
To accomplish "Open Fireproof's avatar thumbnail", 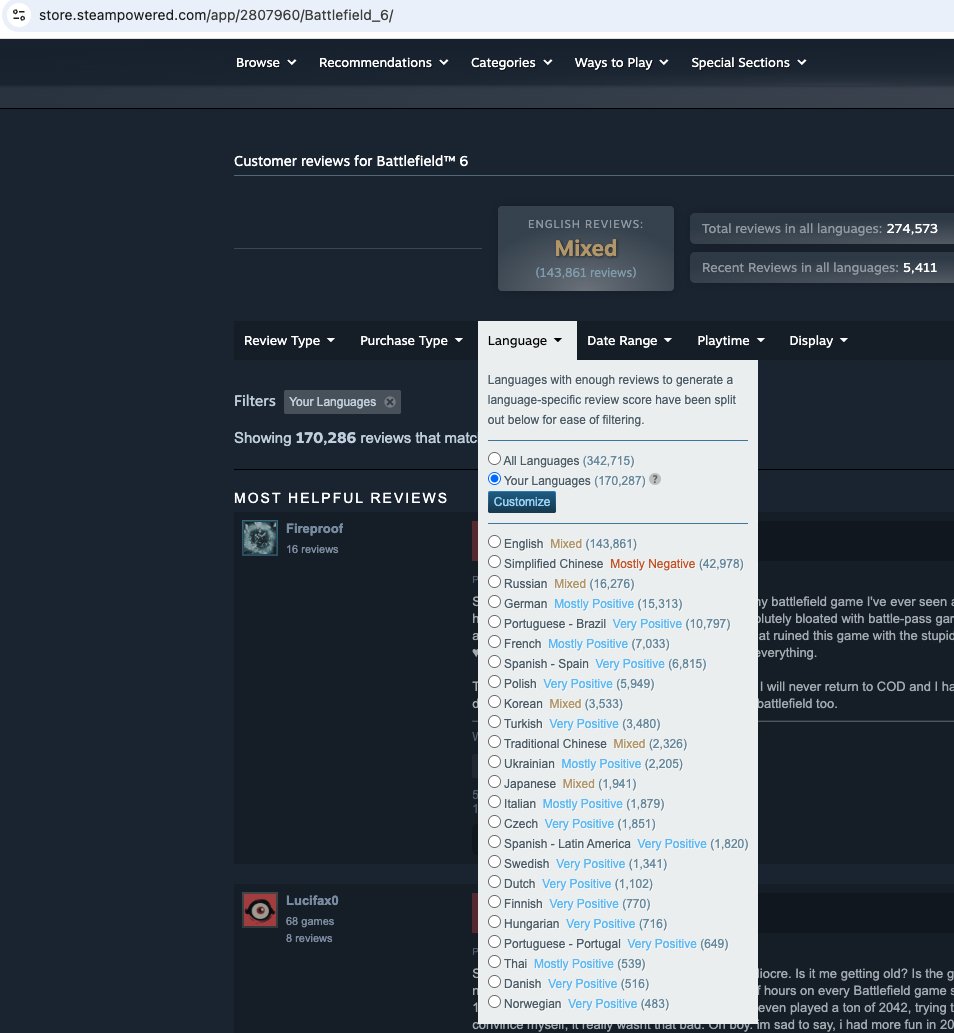I will 260,538.
